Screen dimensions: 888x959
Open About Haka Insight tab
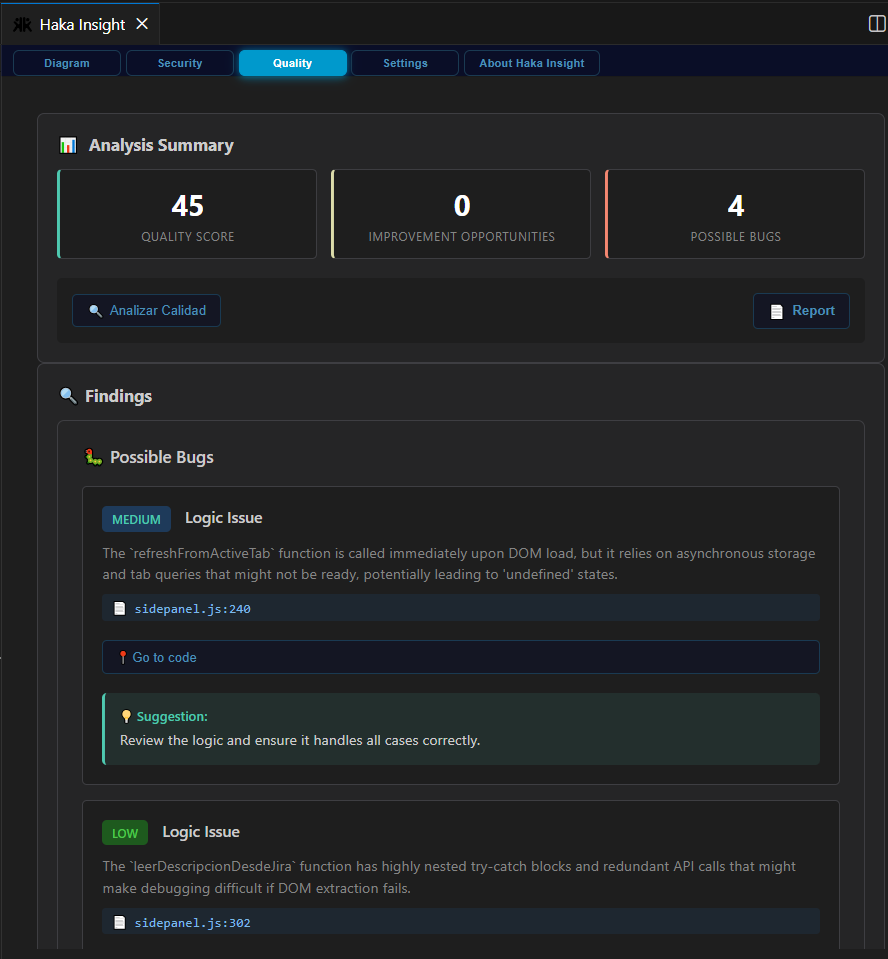531,63
